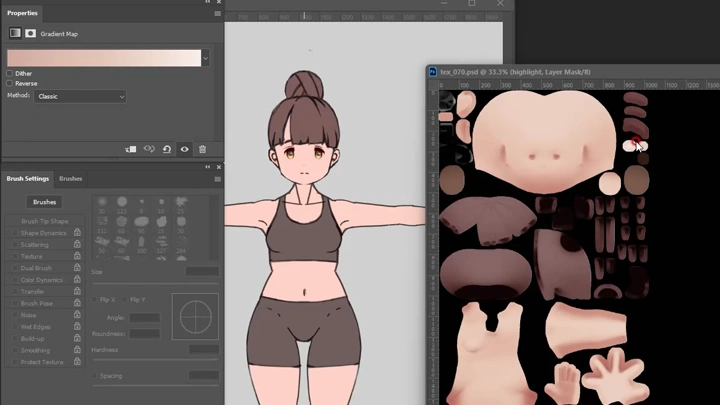The height and width of the screenshot is (405, 720).
Task: Open the Properties panel menu icon
Action: (218, 14)
